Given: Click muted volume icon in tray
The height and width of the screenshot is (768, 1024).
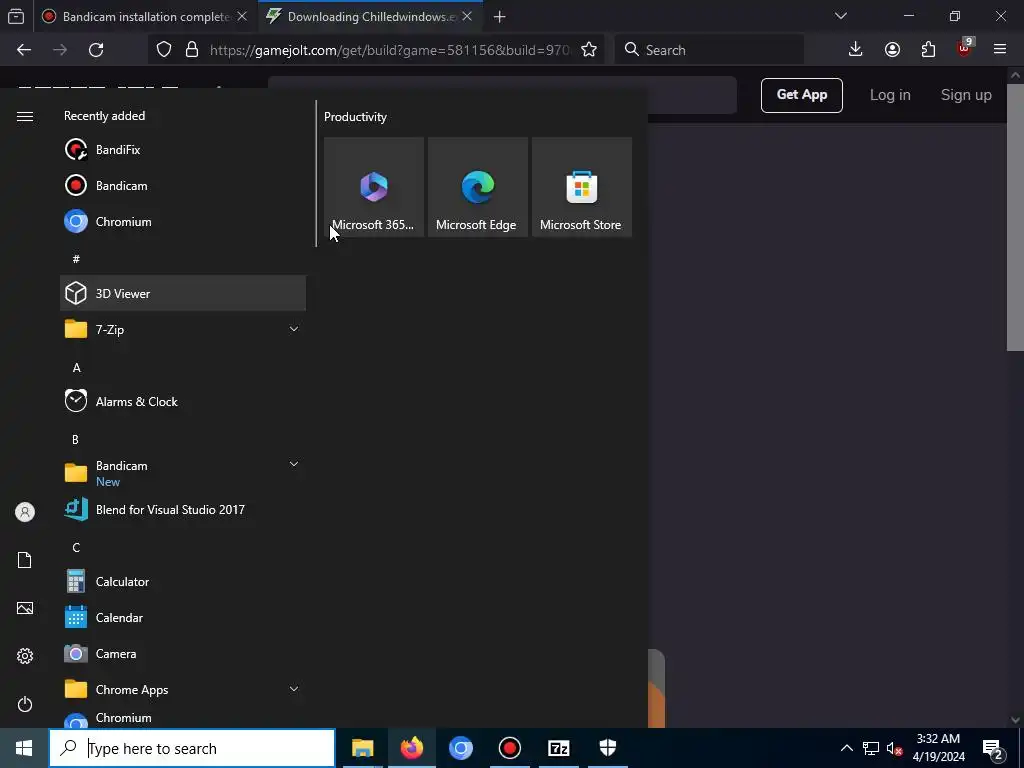Looking at the screenshot, I should [894, 748].
